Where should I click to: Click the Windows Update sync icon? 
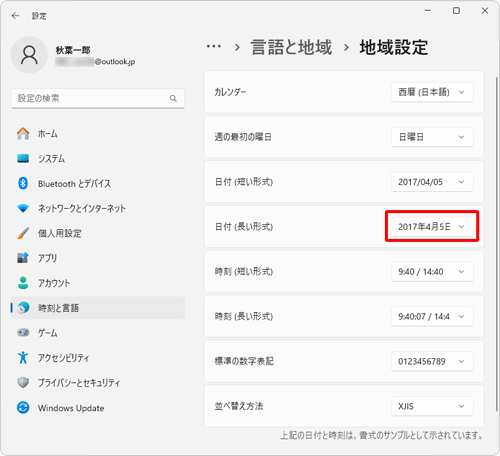pos(23,407)
